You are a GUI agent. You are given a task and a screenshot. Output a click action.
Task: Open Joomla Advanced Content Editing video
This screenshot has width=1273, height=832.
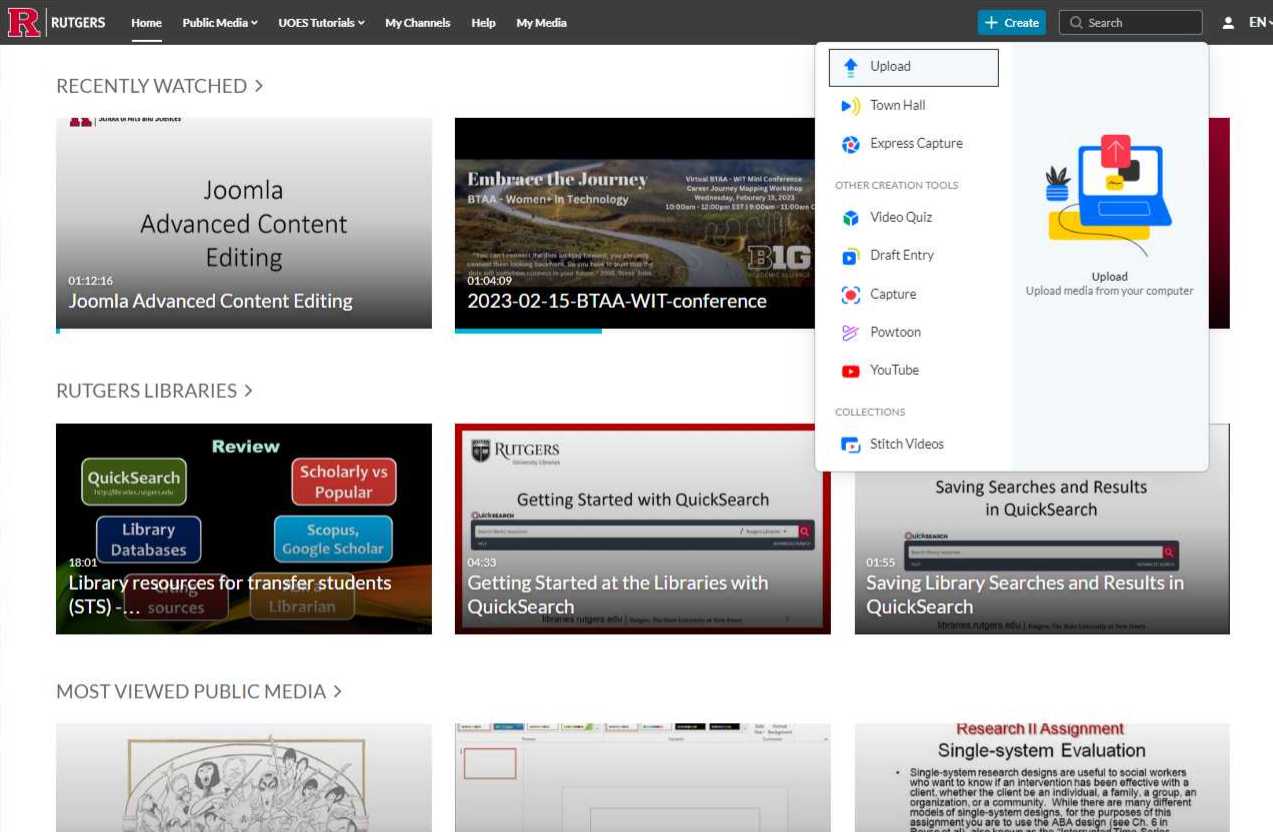click(244, 223)
